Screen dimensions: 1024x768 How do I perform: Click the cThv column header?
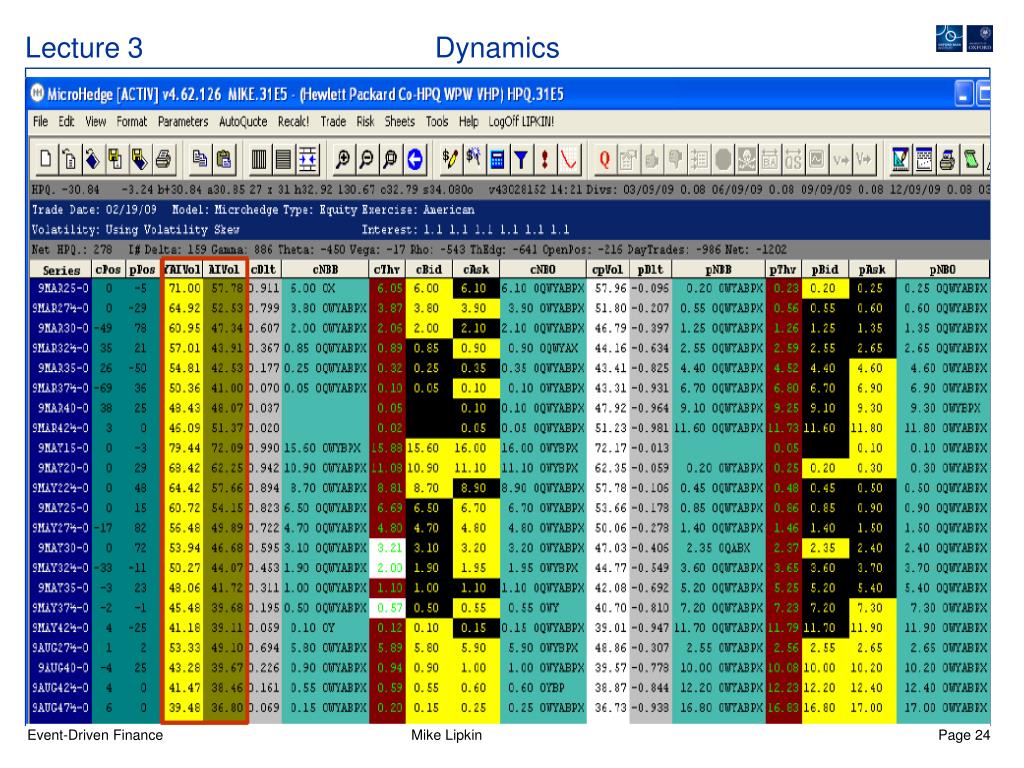(x=387, y=270)
